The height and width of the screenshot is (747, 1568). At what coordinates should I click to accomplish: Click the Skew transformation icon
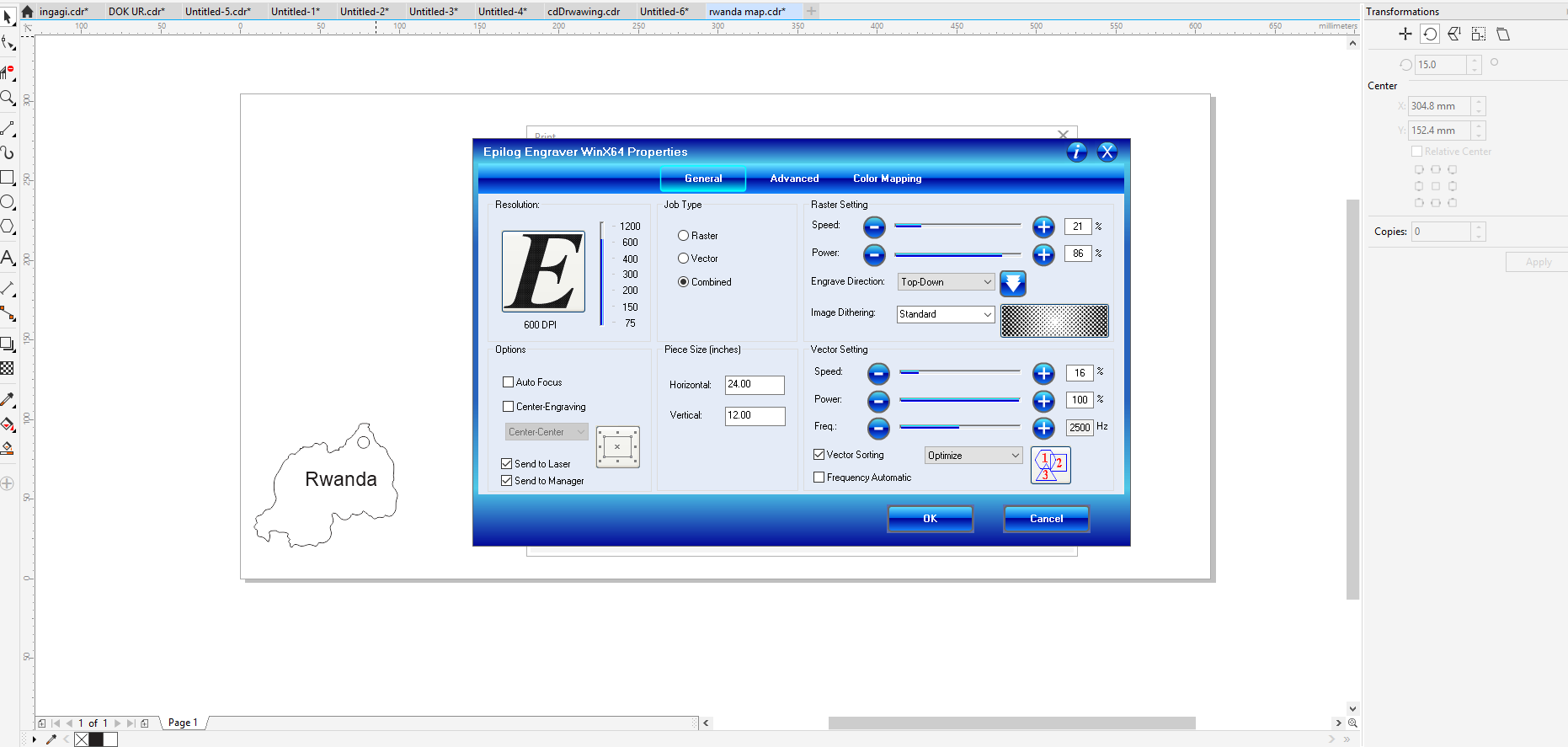point(1503,34)
